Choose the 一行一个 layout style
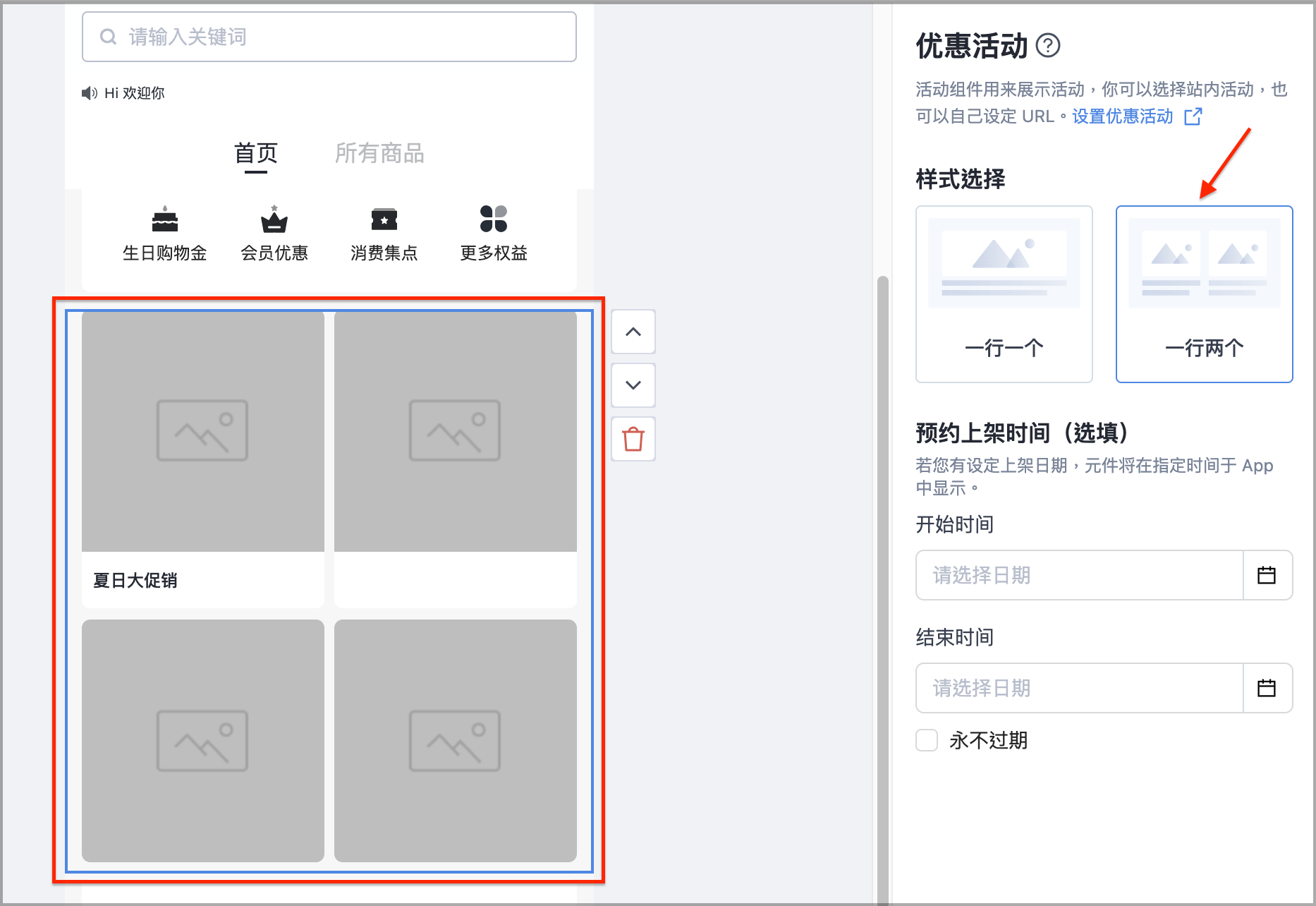 point(1004,294)
